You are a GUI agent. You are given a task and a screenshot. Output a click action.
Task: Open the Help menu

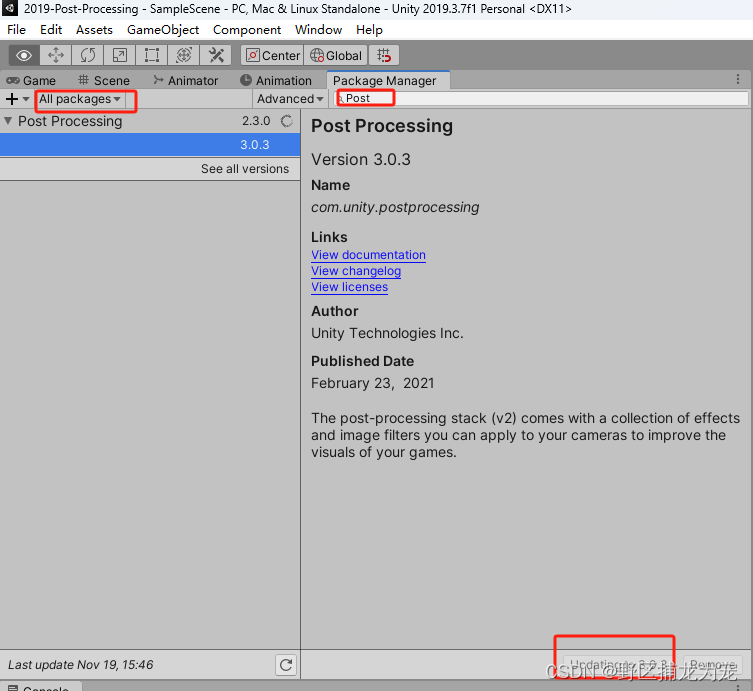369,30
